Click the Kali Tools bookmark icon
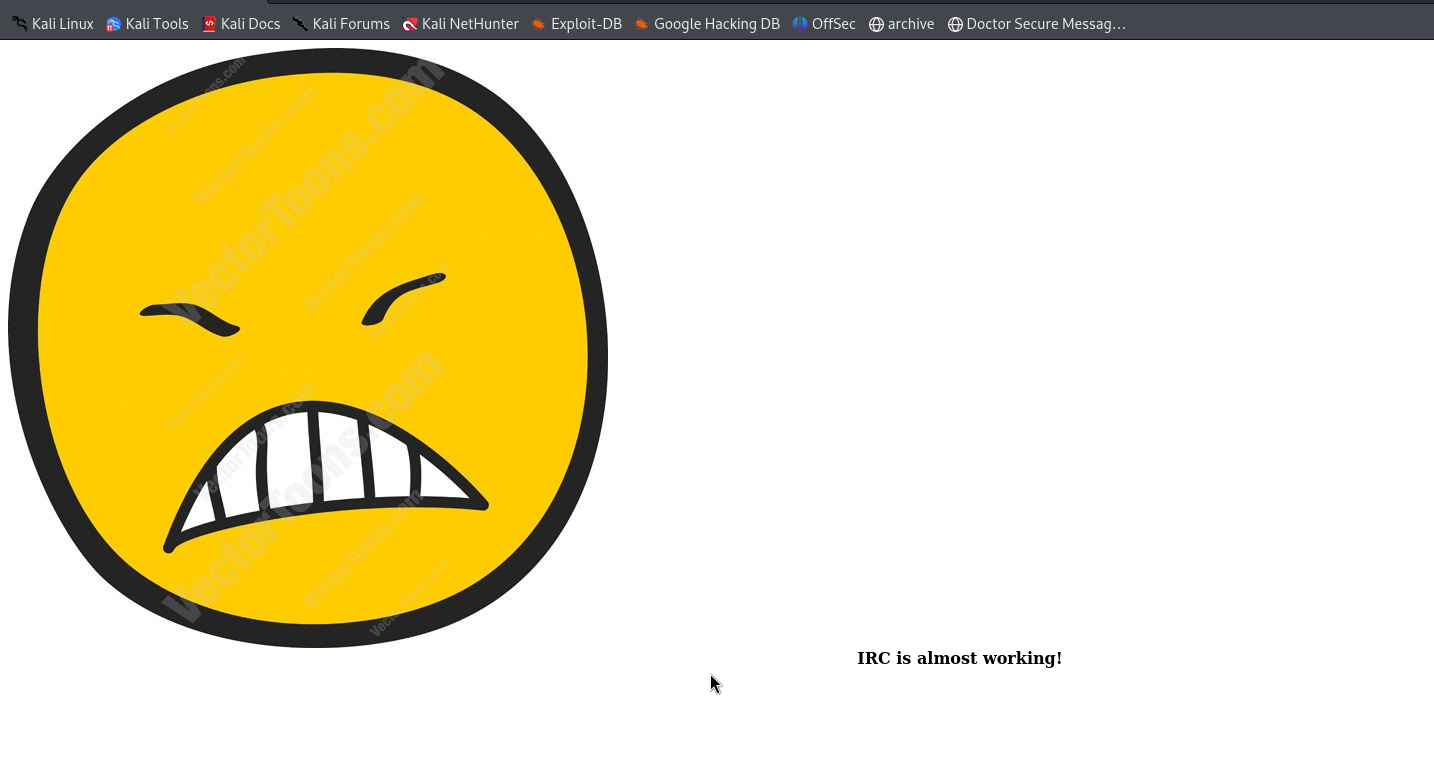The image size is (1434, 757). 114,24
